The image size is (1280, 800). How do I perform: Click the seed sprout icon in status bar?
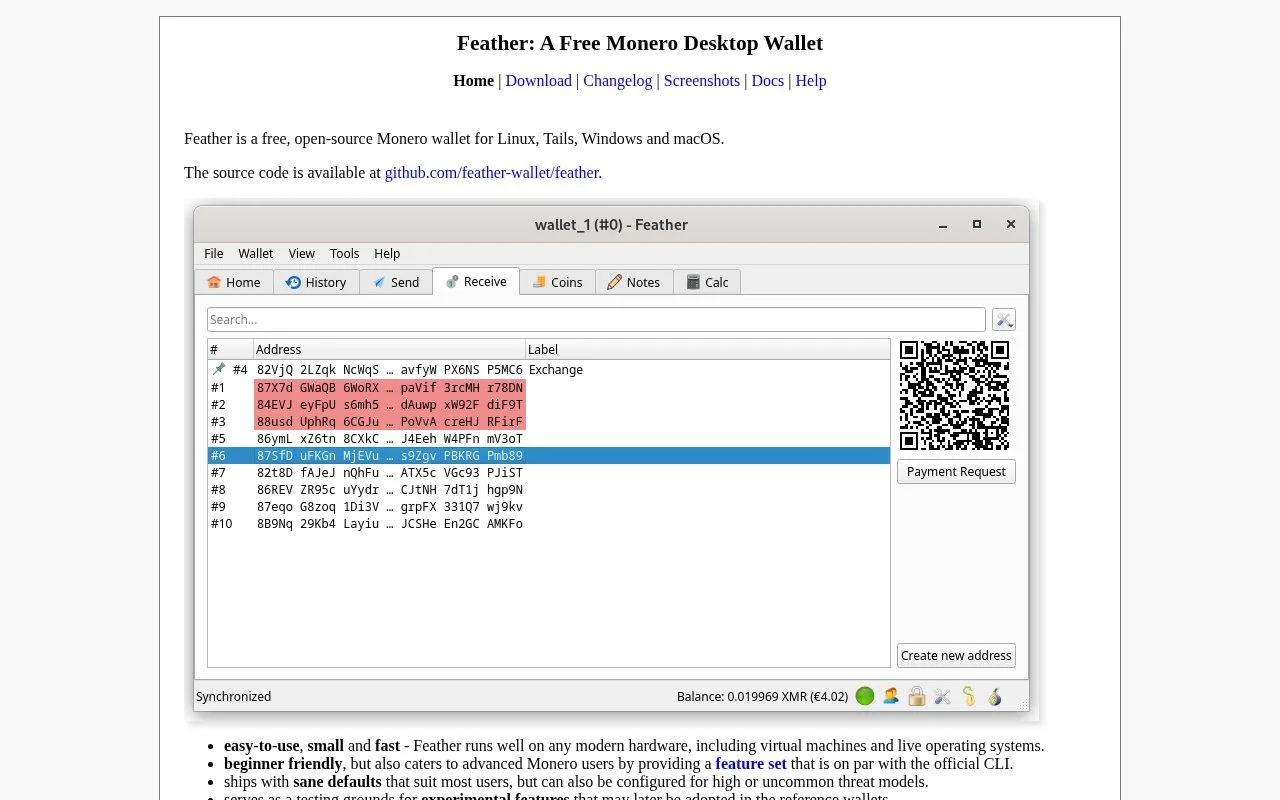[969, 696]
